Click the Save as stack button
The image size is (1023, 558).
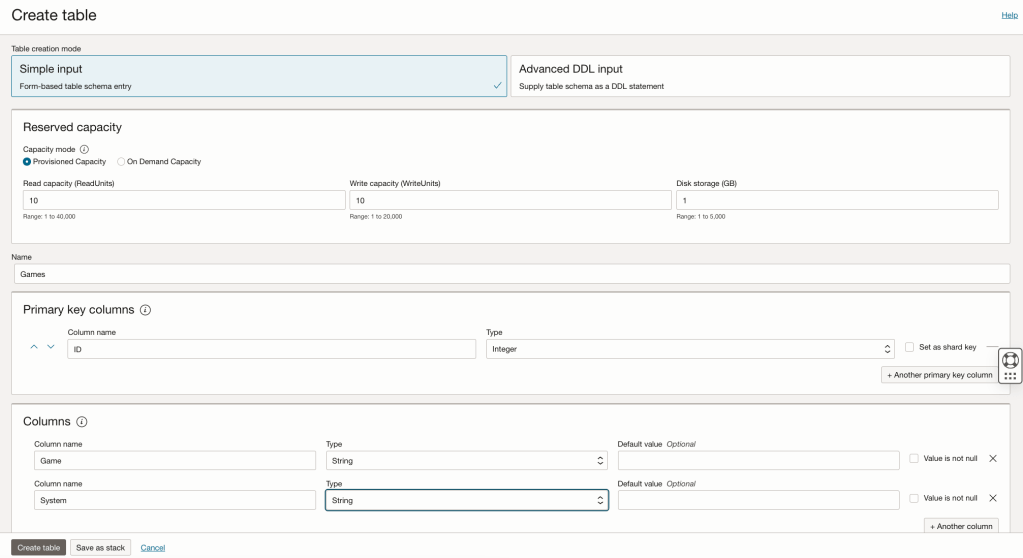(x=101, y=547)
